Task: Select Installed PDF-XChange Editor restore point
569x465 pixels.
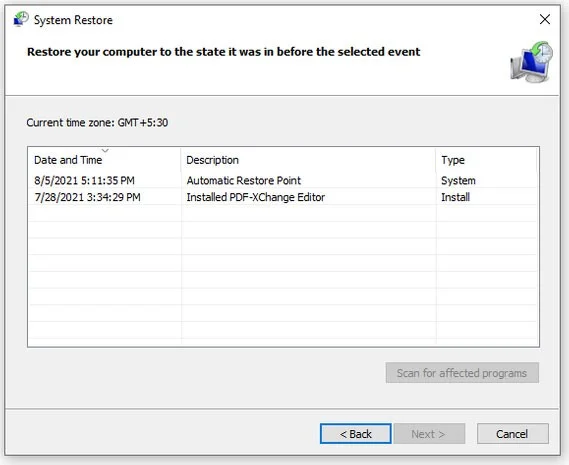Action: [256, 197]
